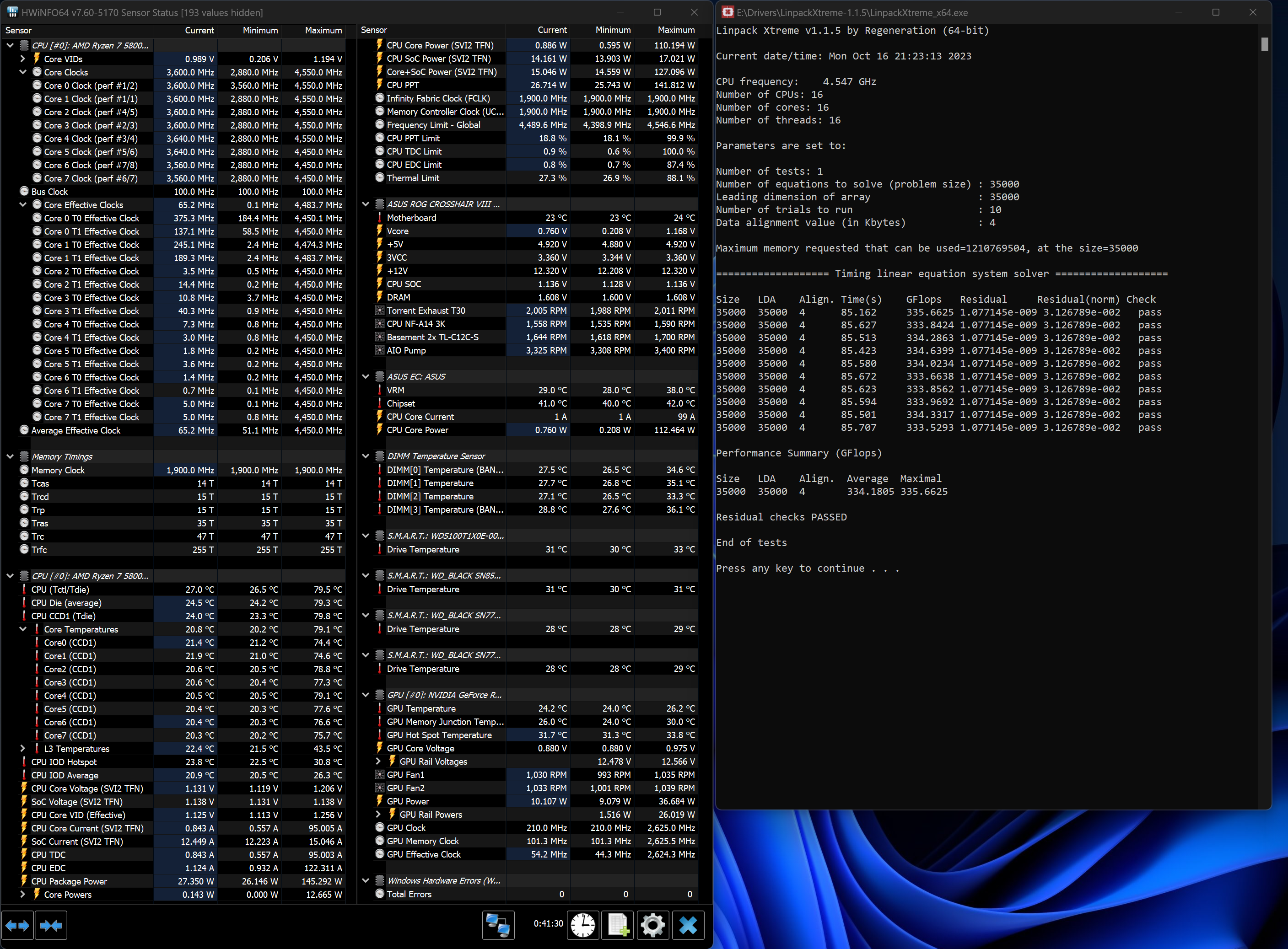Collapse the GPU [#0] NVIDIA GeForce group
The image size is (1288, 949).
click(365, 695)
